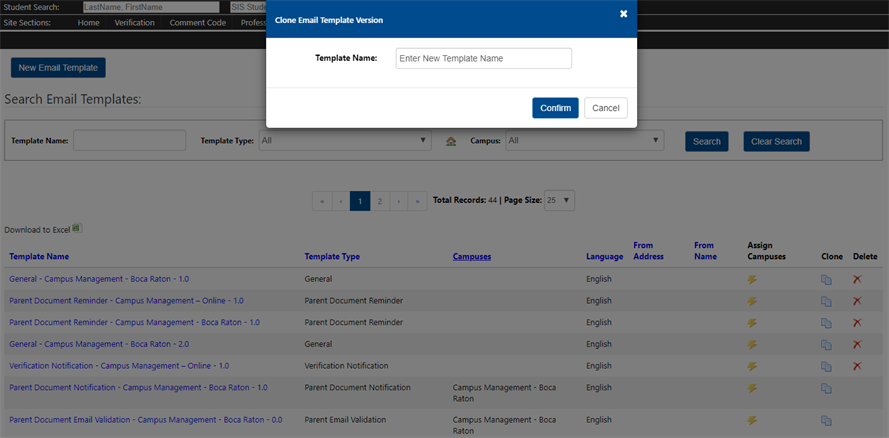Sort by Template Name column

pos(39,256)
